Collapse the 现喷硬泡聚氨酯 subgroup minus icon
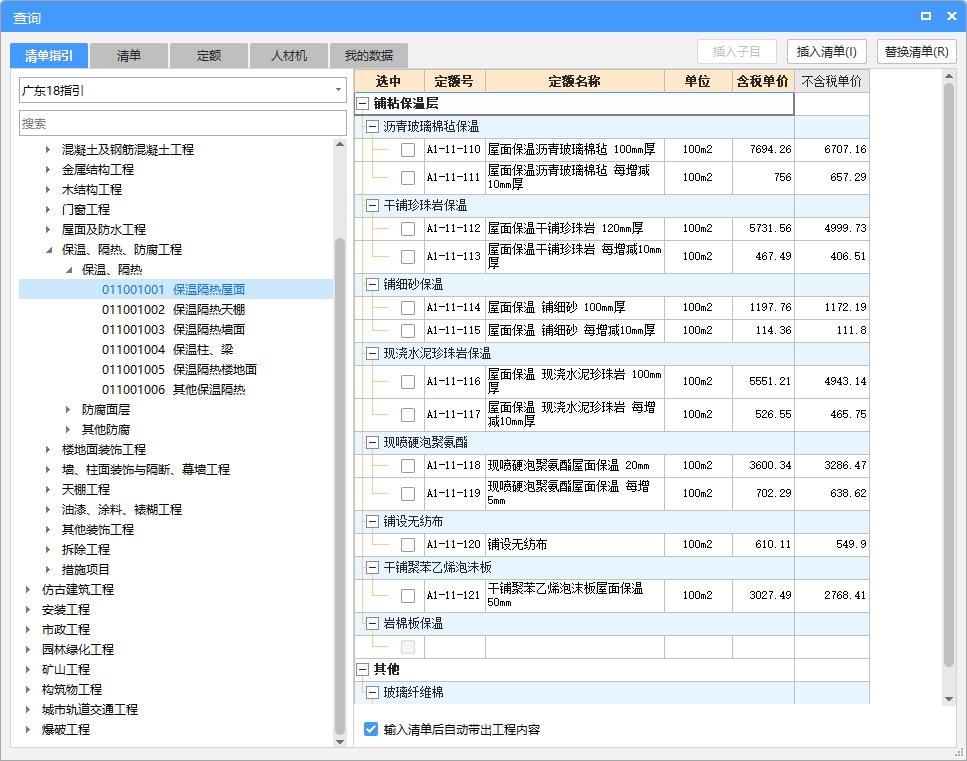967x761 pixels. tap(372, 442)
